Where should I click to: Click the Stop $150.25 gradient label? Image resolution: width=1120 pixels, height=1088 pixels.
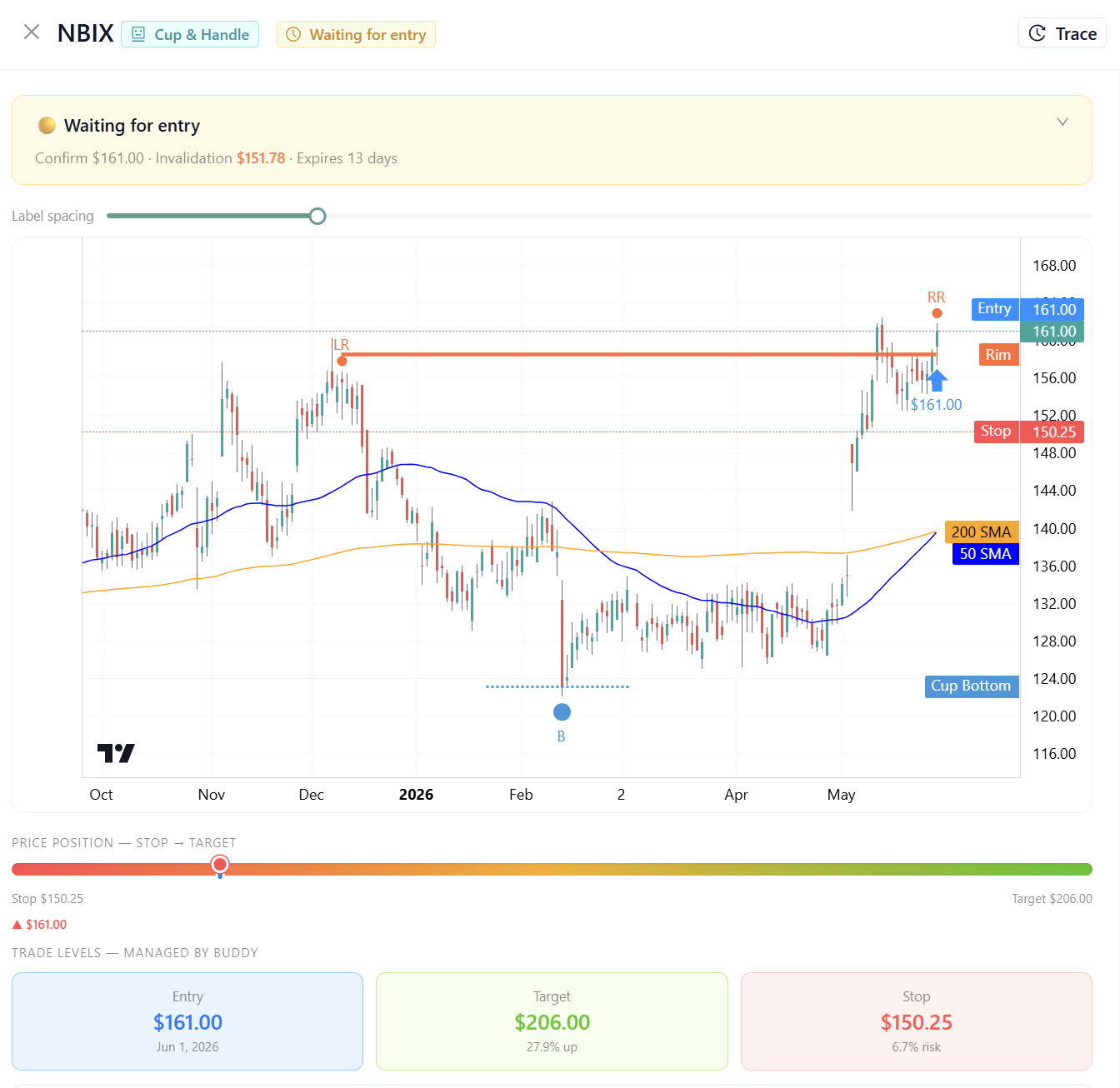(47, 899)
